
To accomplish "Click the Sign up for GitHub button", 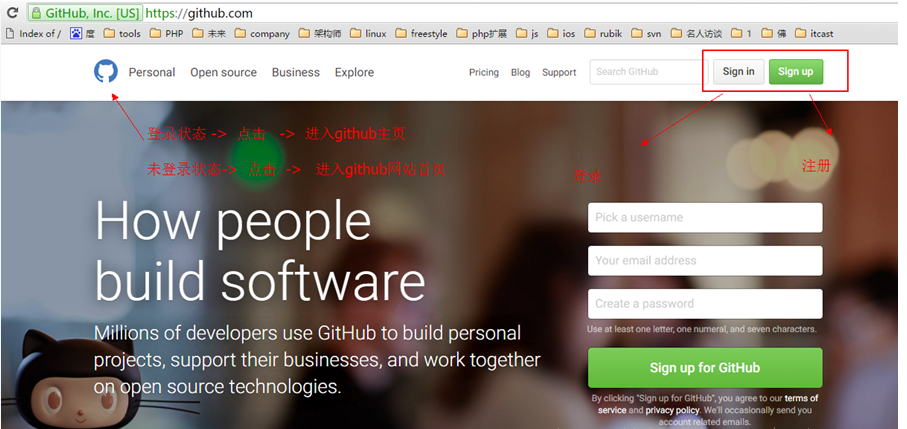I will (x=705, y=368).
